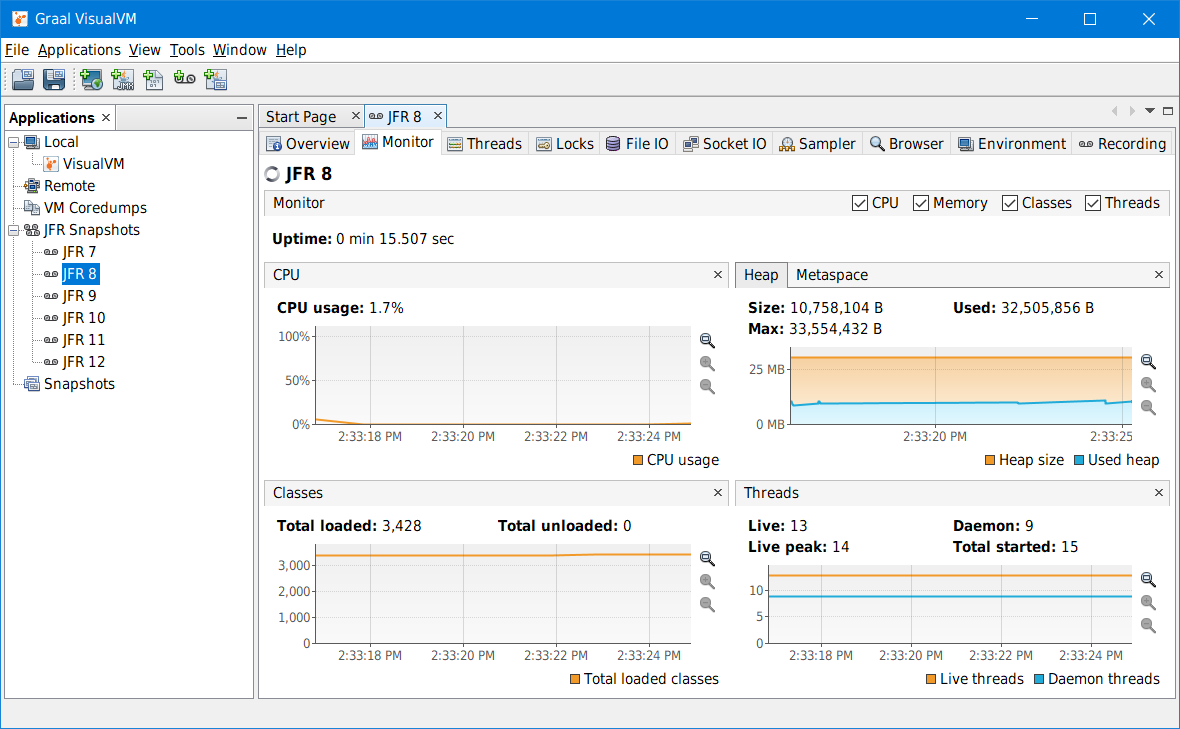Close the Classes chart panel
Screen dimensions: 1180x729
718,493
